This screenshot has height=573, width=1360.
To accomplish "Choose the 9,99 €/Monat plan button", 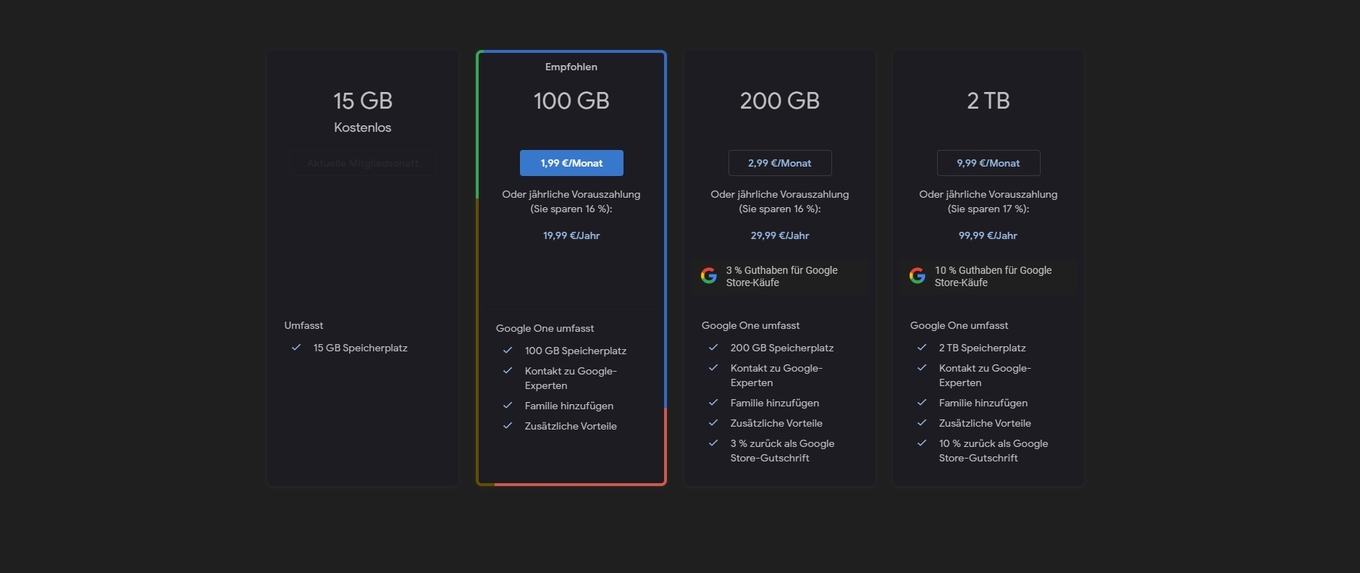I will [988, 163].
